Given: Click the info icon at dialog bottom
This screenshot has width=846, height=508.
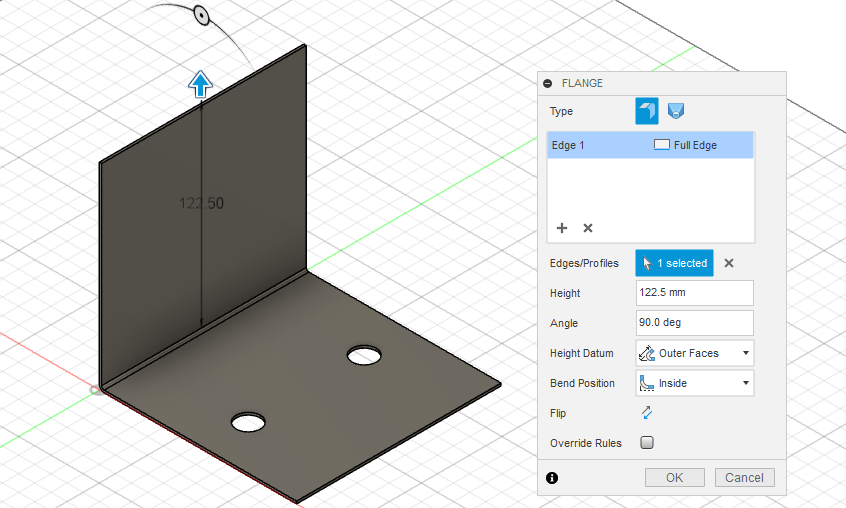Looking at the screenshot, I should 552,478.
